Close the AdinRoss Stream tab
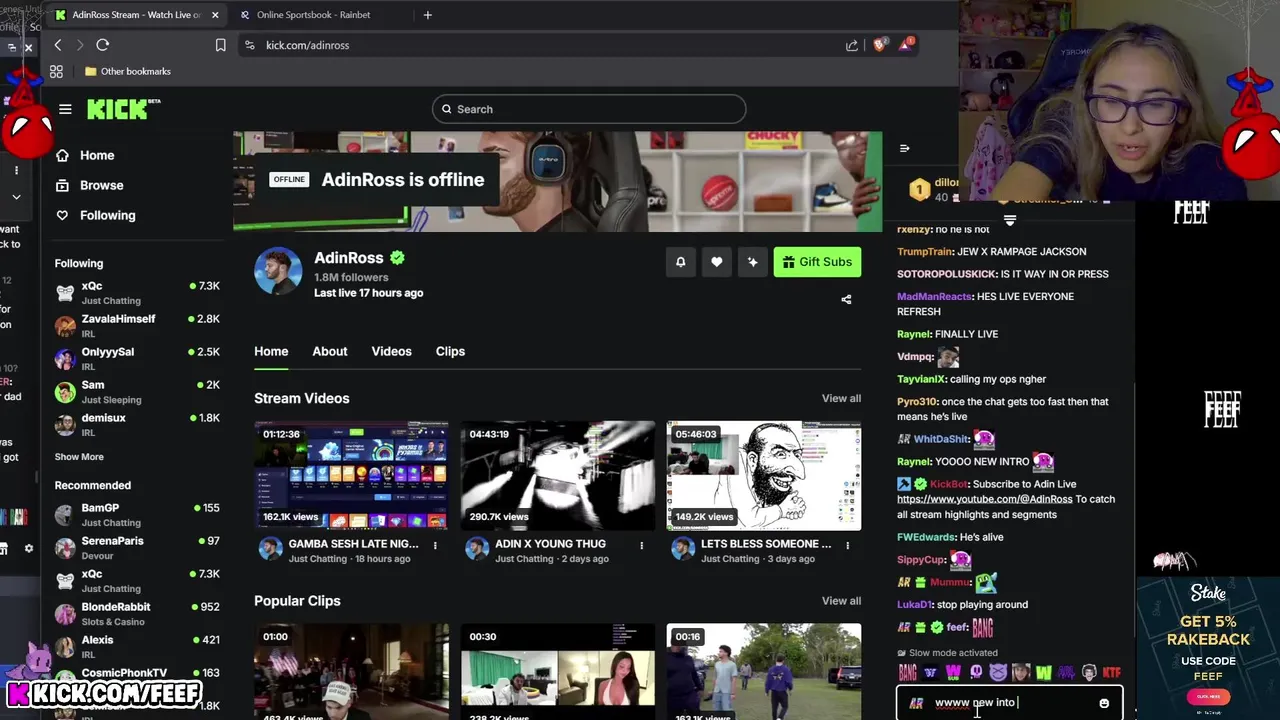This screenshot has height=720, width=1280. [215, 15]
